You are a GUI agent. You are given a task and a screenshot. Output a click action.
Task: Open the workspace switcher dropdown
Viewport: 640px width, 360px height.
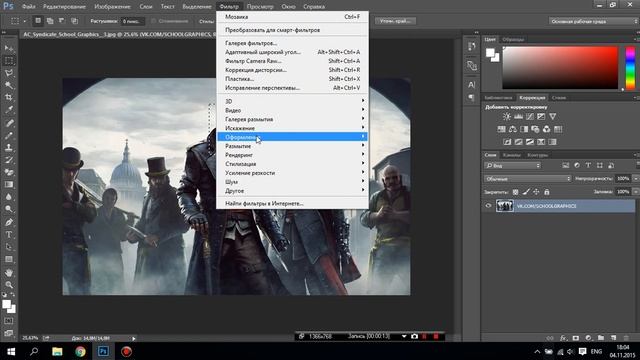(594, 21)
